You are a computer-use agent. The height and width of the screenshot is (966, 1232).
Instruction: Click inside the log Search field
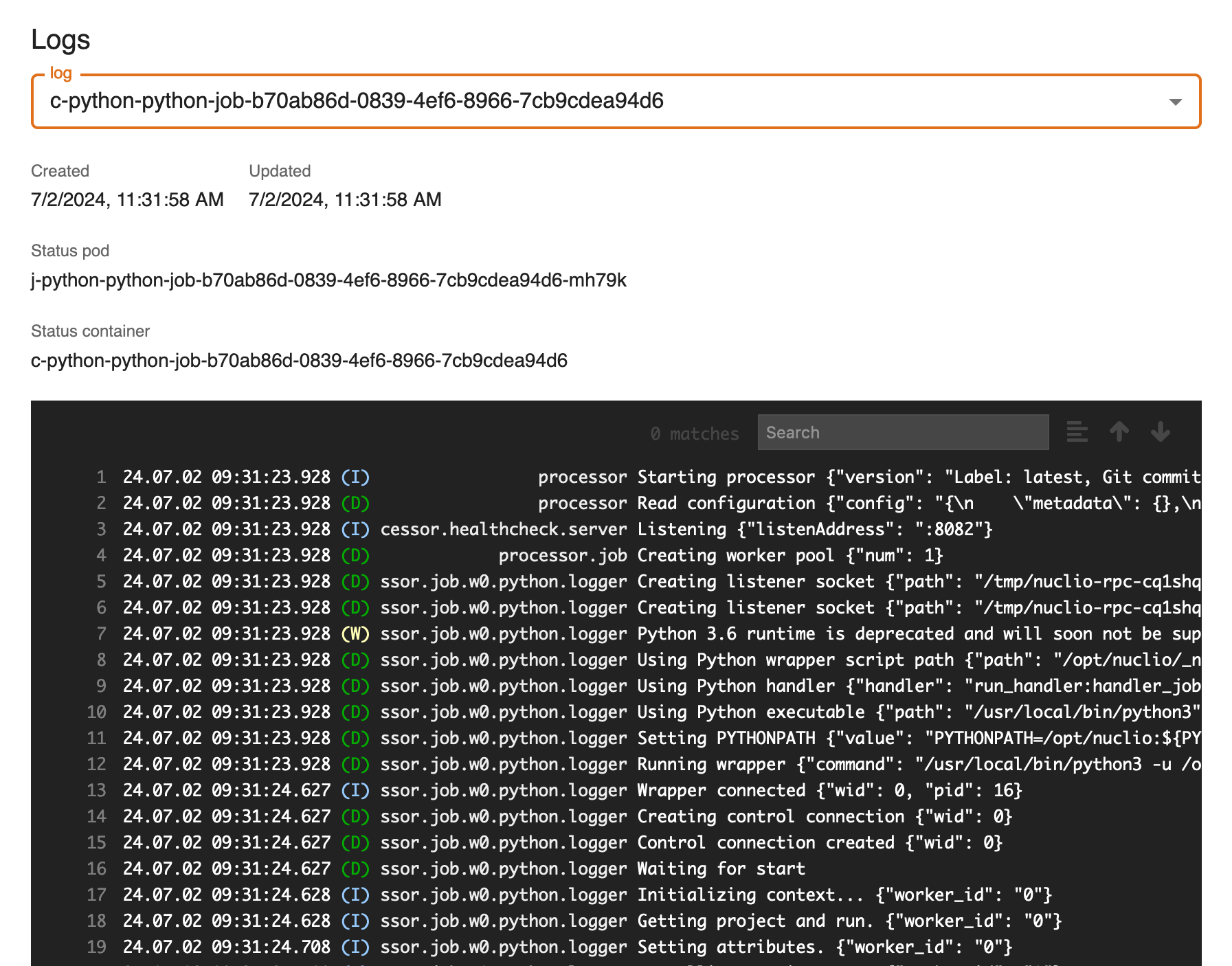click(x=902, y=432)
